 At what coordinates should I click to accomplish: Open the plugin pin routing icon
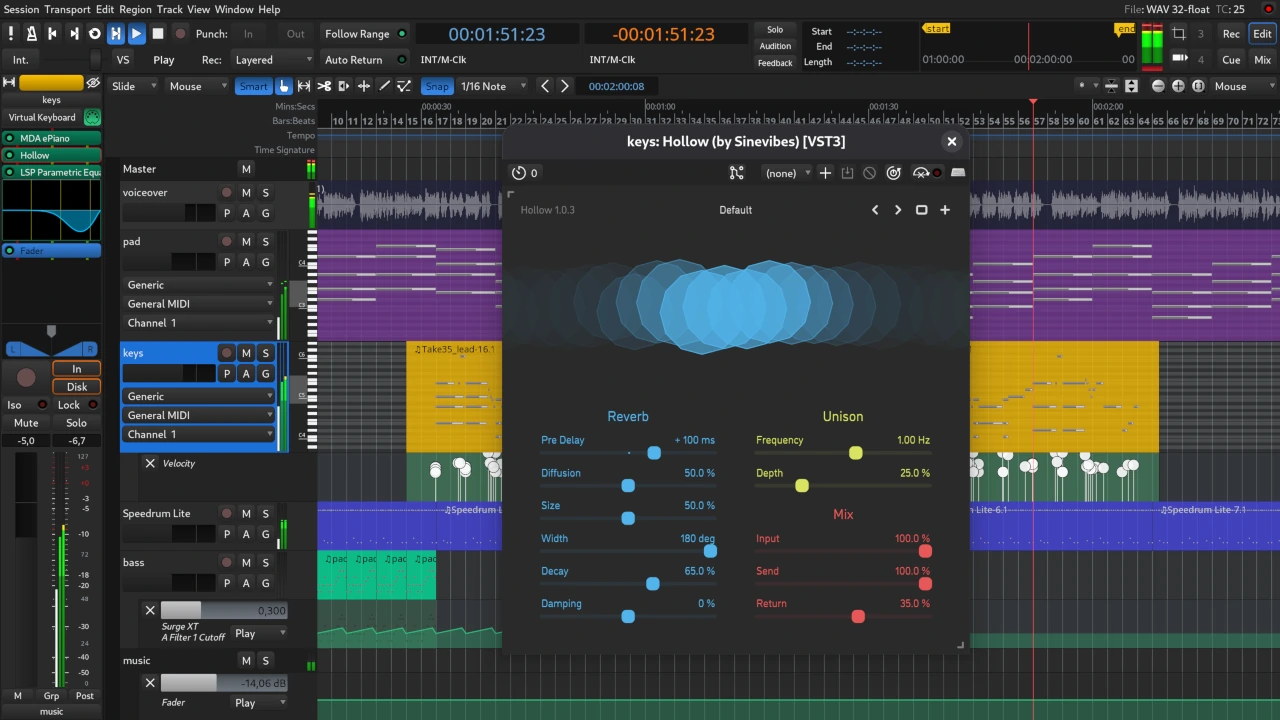pos(737,172)
